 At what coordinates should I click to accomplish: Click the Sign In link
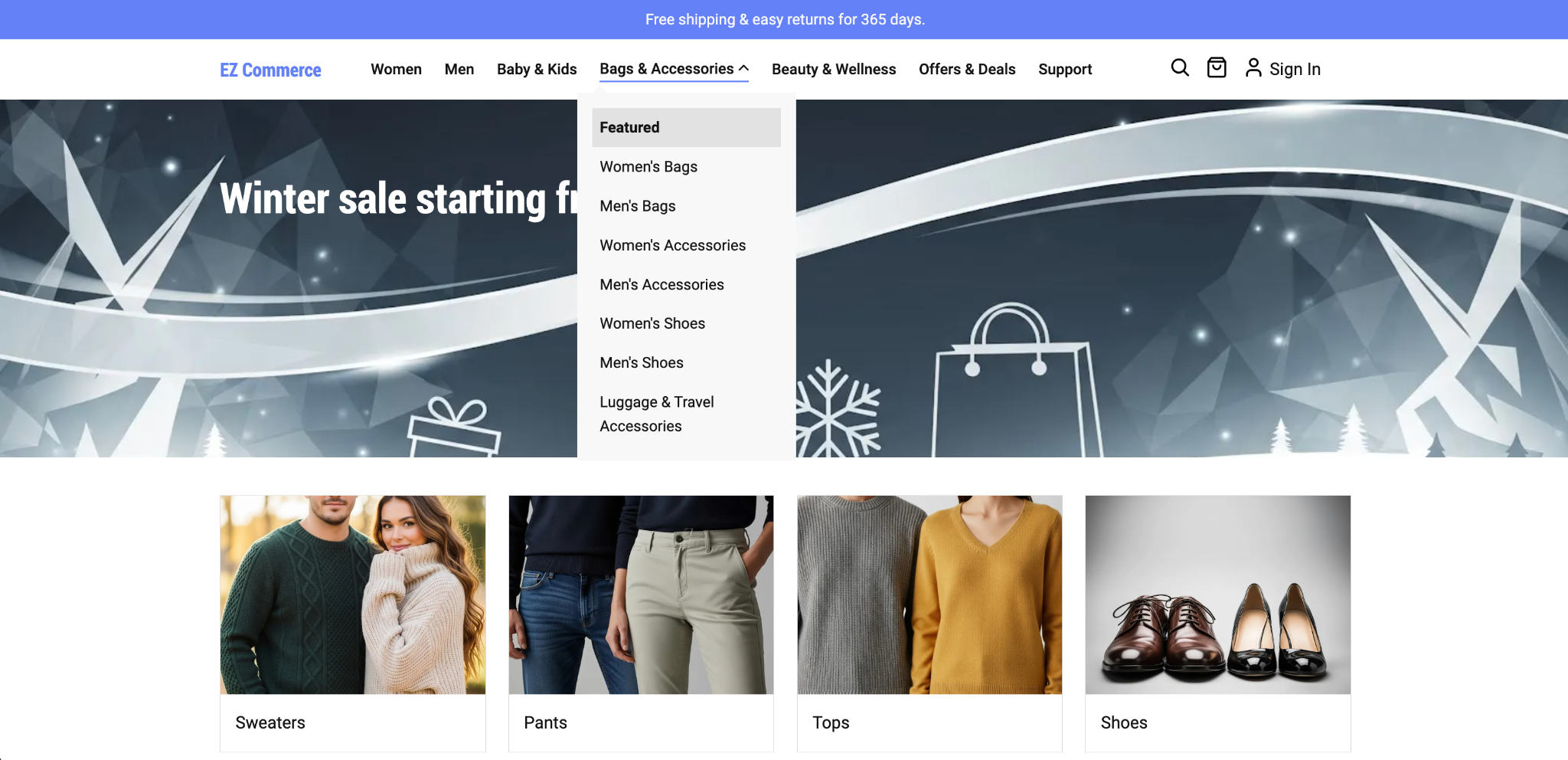point(1295,69)
